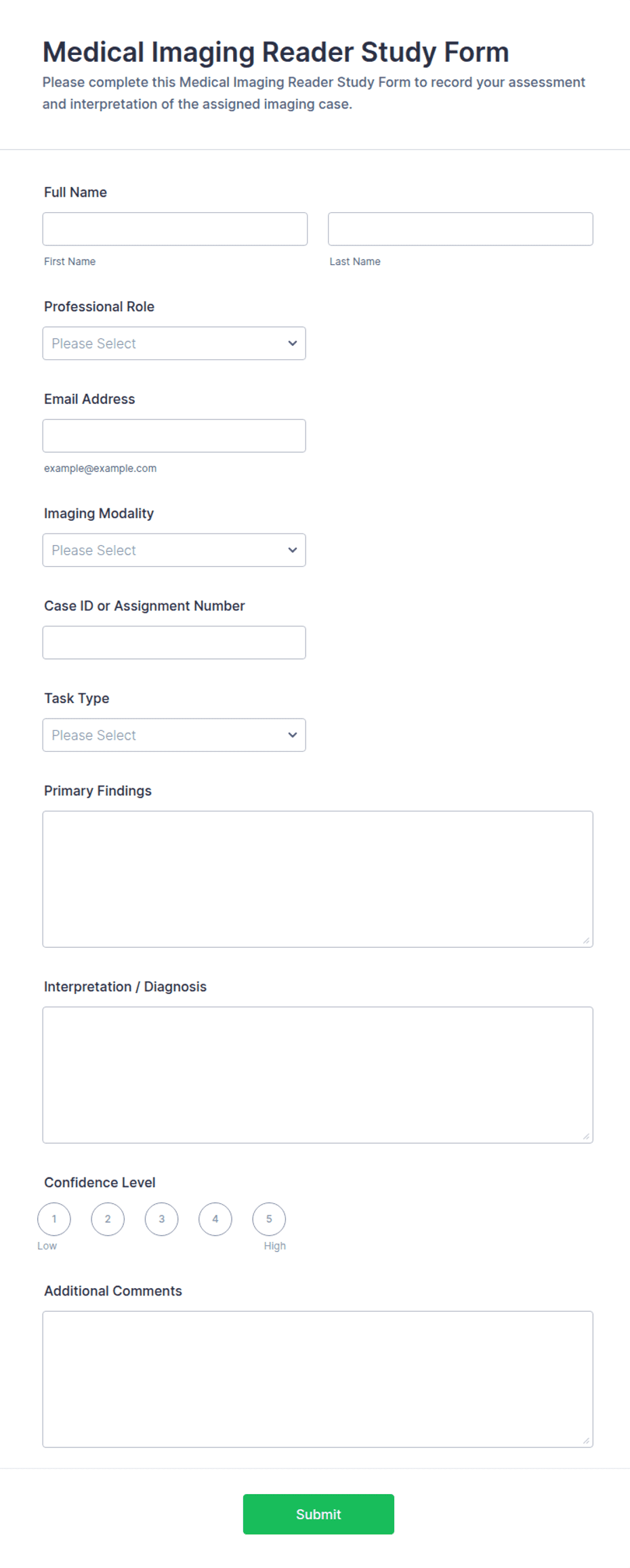Submit the reader study form

(318, 1514)
